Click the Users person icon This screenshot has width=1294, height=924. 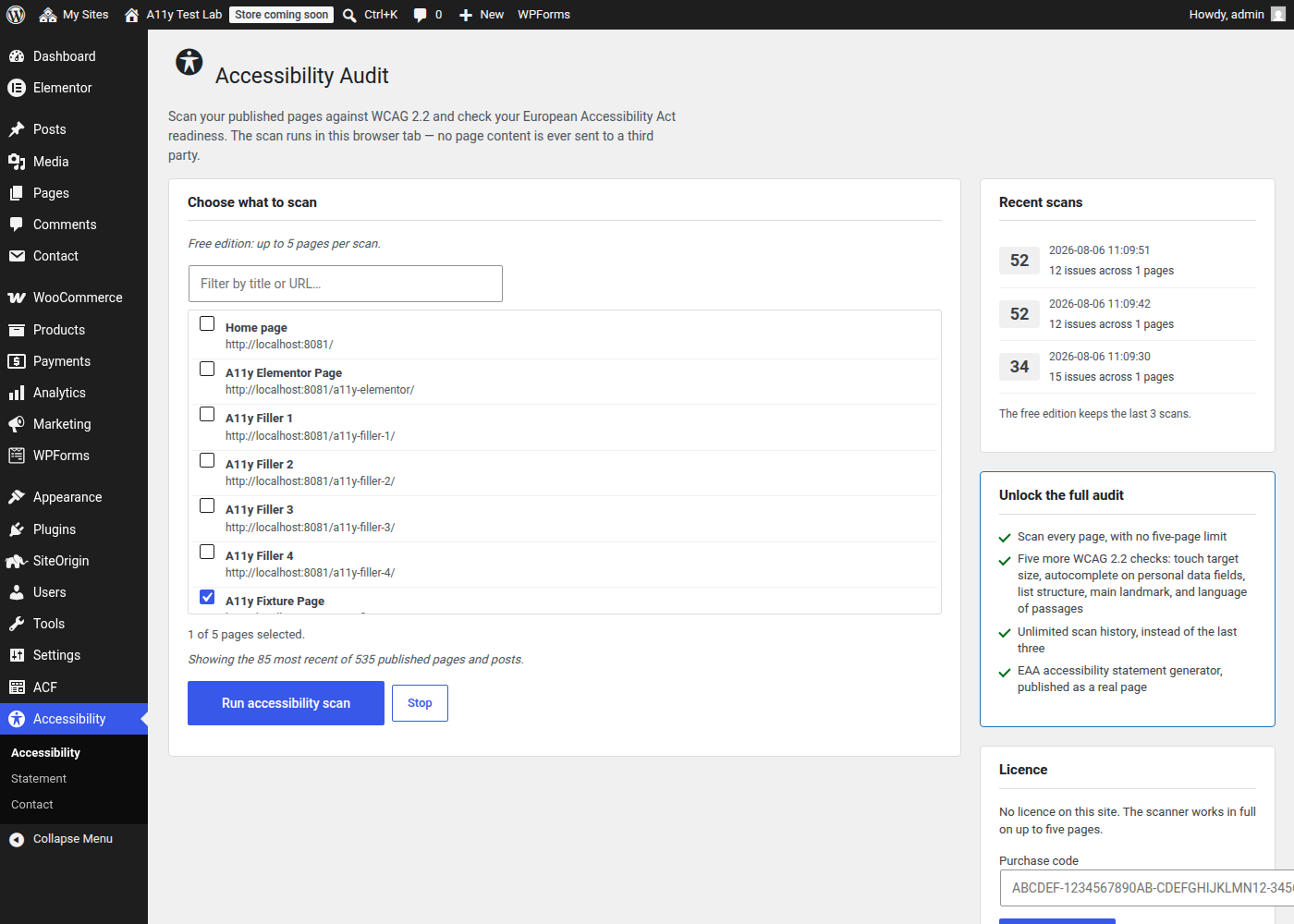tap(17, 592)
